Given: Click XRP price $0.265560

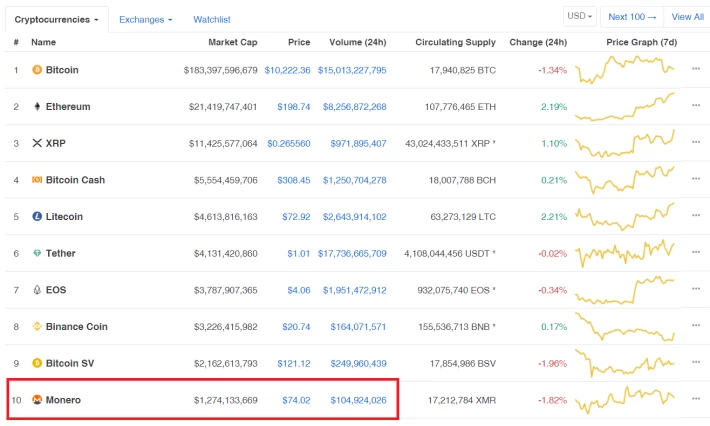Looking at the screenshot, I should click(289, 144).
